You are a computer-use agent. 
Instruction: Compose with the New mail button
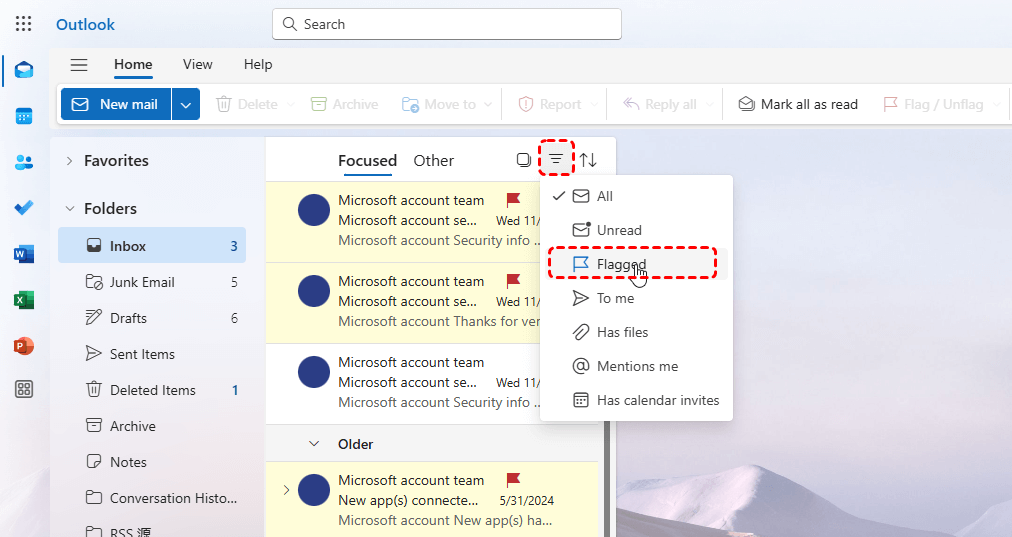116,105
